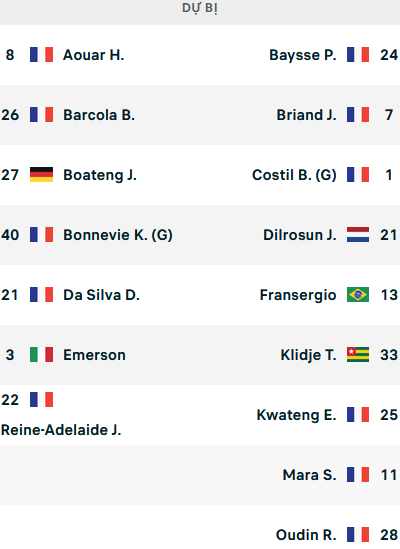Open Reine-Adelaide J. player page
Viewport: 400px width, 549px height.
61,430
